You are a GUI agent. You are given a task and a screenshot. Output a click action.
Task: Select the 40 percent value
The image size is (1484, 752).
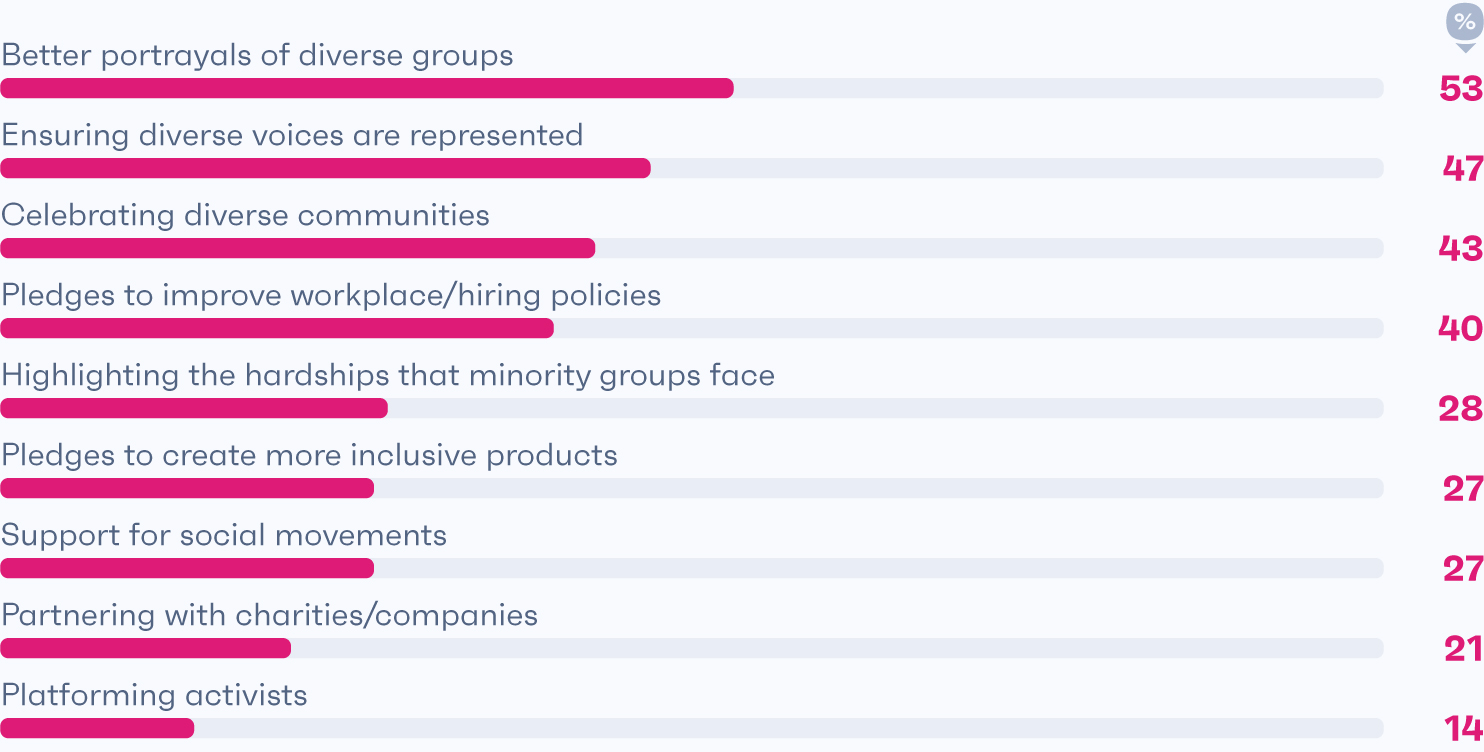(x=1461, y=329)
